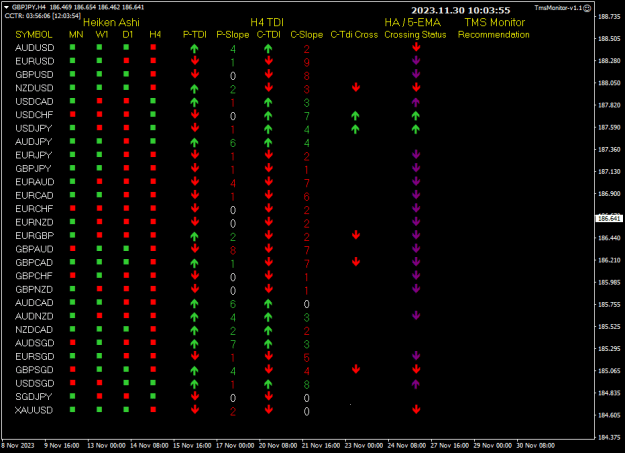Click the USDSGD Crossing Status purple up arrow
This screenshot has width=625, height=453.
point(415,384)
